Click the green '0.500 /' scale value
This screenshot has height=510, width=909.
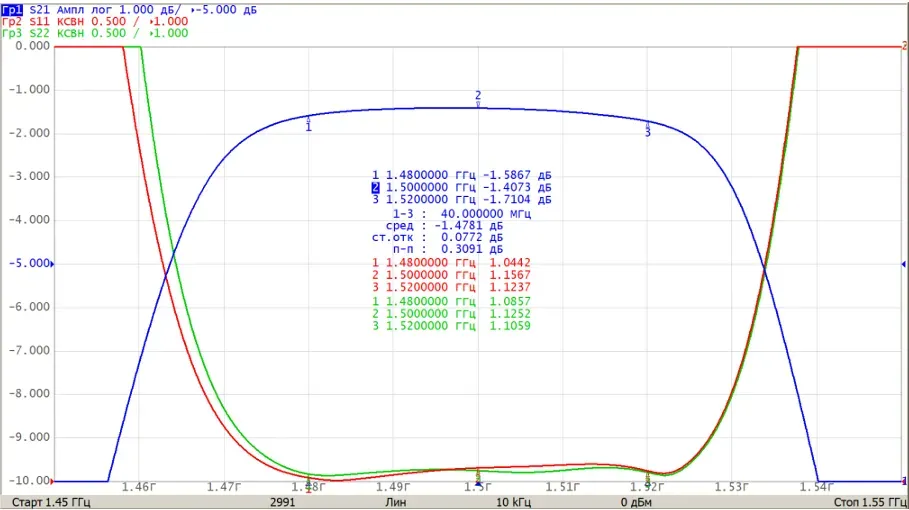tap(115, 34)
